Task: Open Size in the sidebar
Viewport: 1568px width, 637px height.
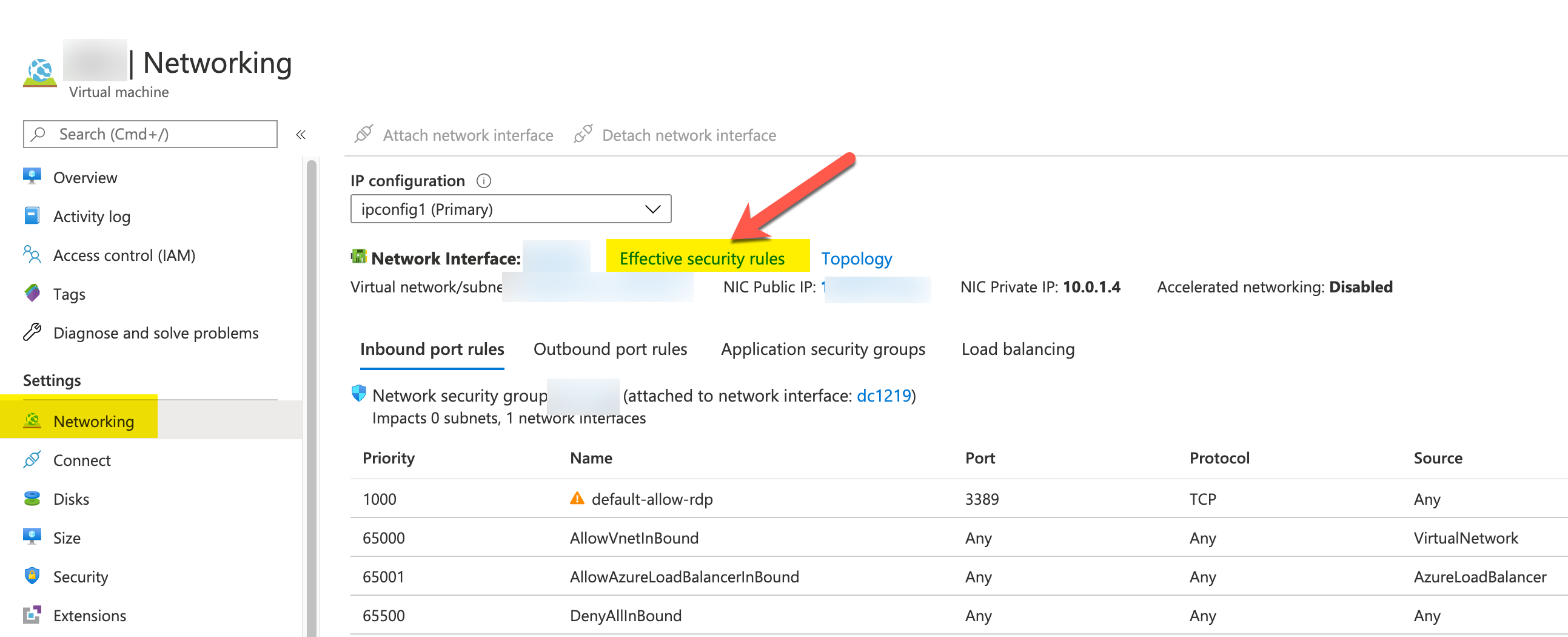Action: coord(67,538)
